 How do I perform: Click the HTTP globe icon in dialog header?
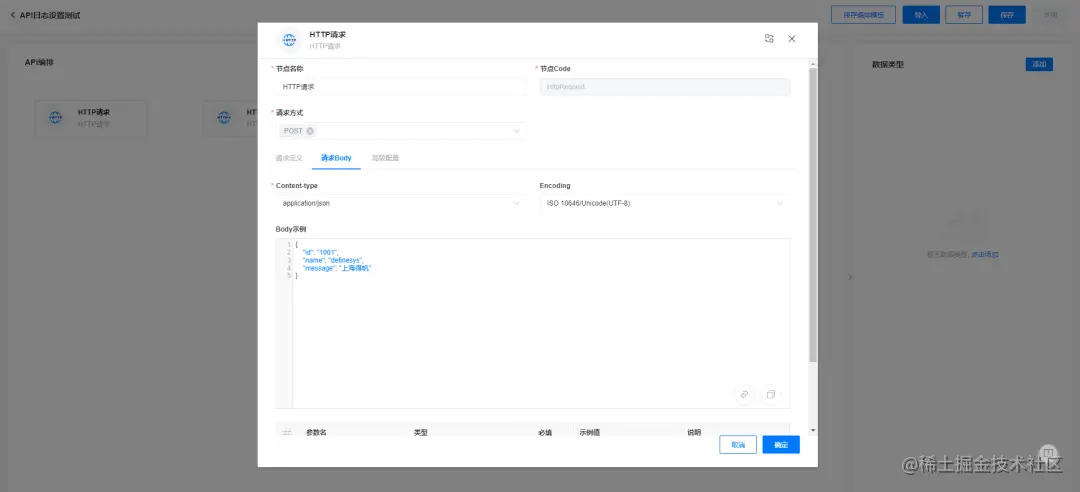point(289,40)
